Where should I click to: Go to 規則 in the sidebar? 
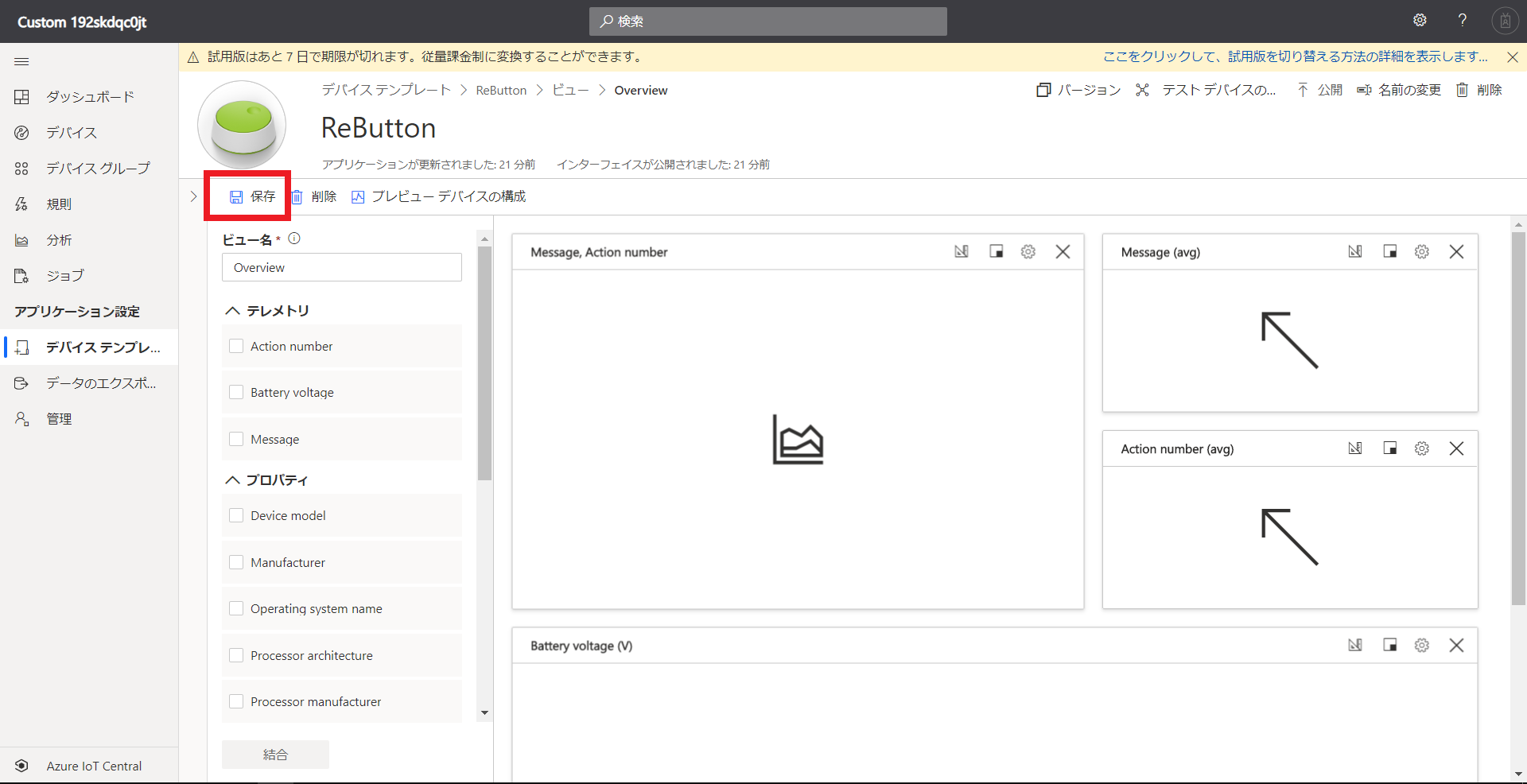coord(59,204)
